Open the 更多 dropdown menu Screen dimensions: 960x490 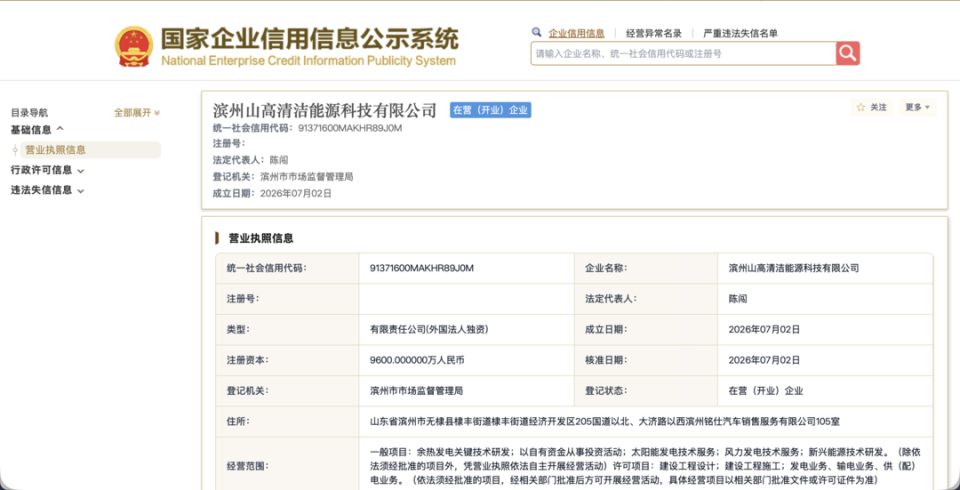click(x=917, y=107)
